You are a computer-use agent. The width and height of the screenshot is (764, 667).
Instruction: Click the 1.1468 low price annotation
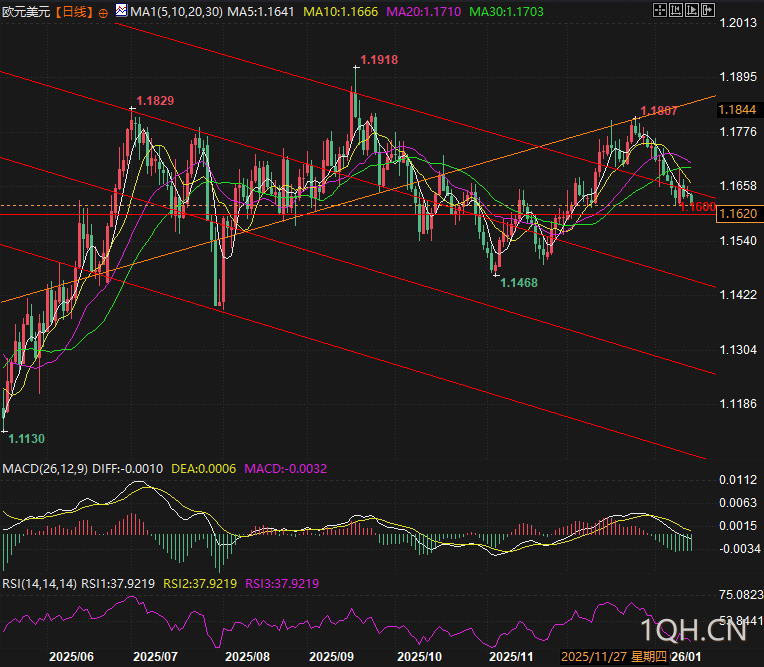point(519,283)
